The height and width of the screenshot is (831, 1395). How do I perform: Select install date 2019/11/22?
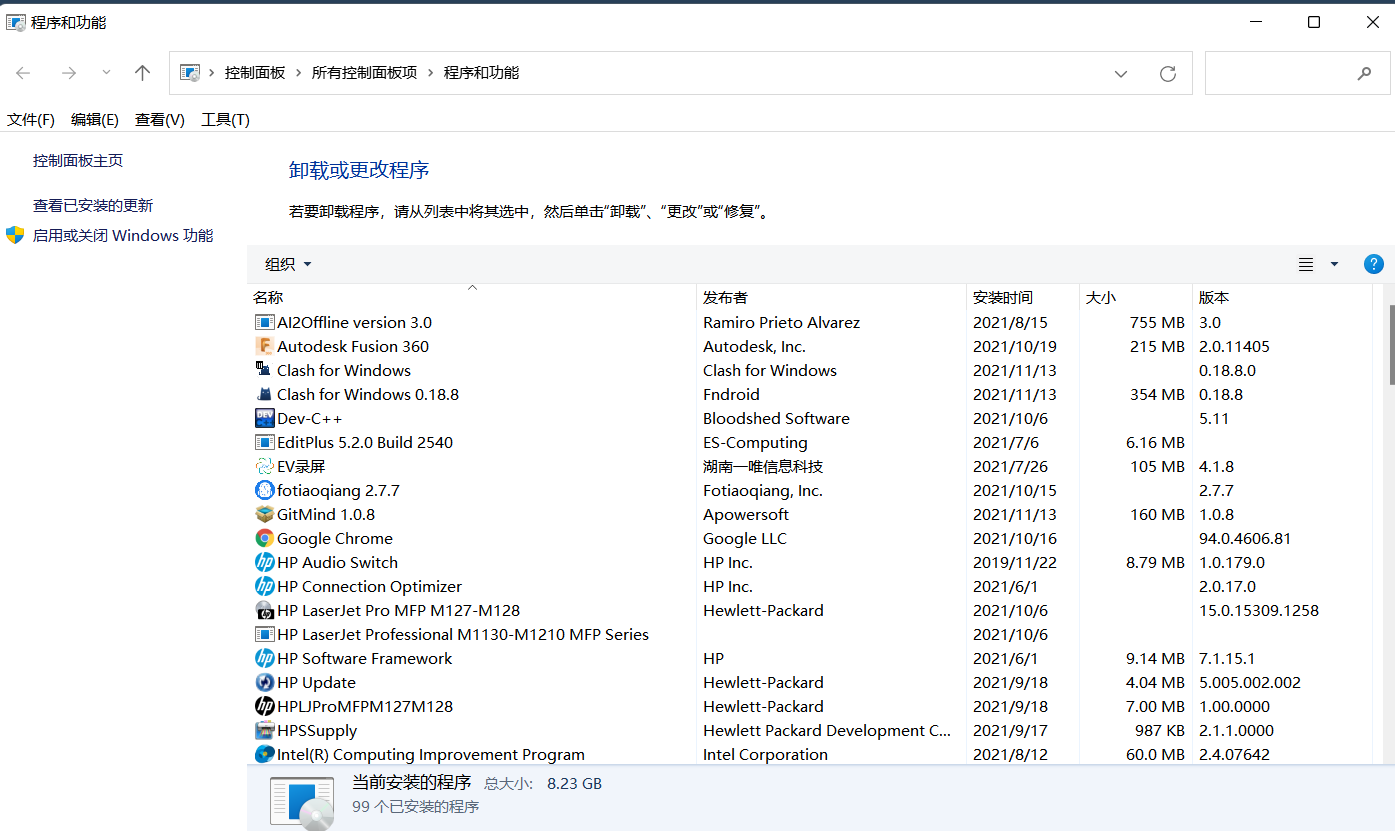tap(1013, 562)
